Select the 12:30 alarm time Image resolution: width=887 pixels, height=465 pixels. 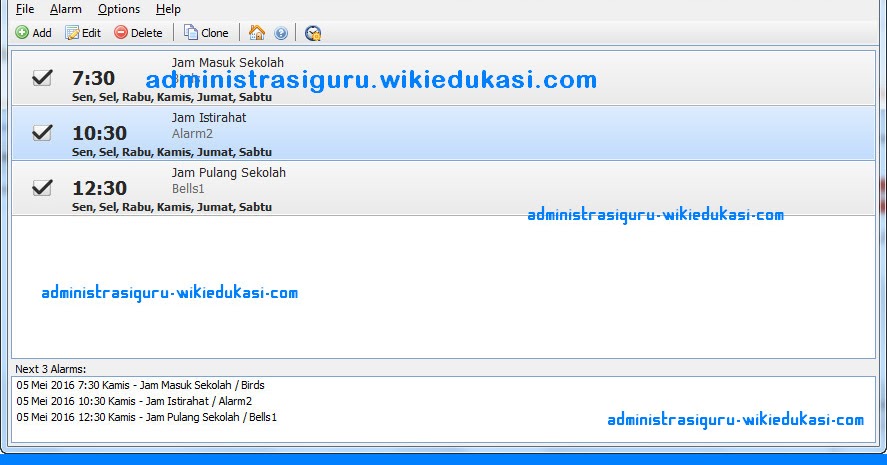[x=100, y=188]
